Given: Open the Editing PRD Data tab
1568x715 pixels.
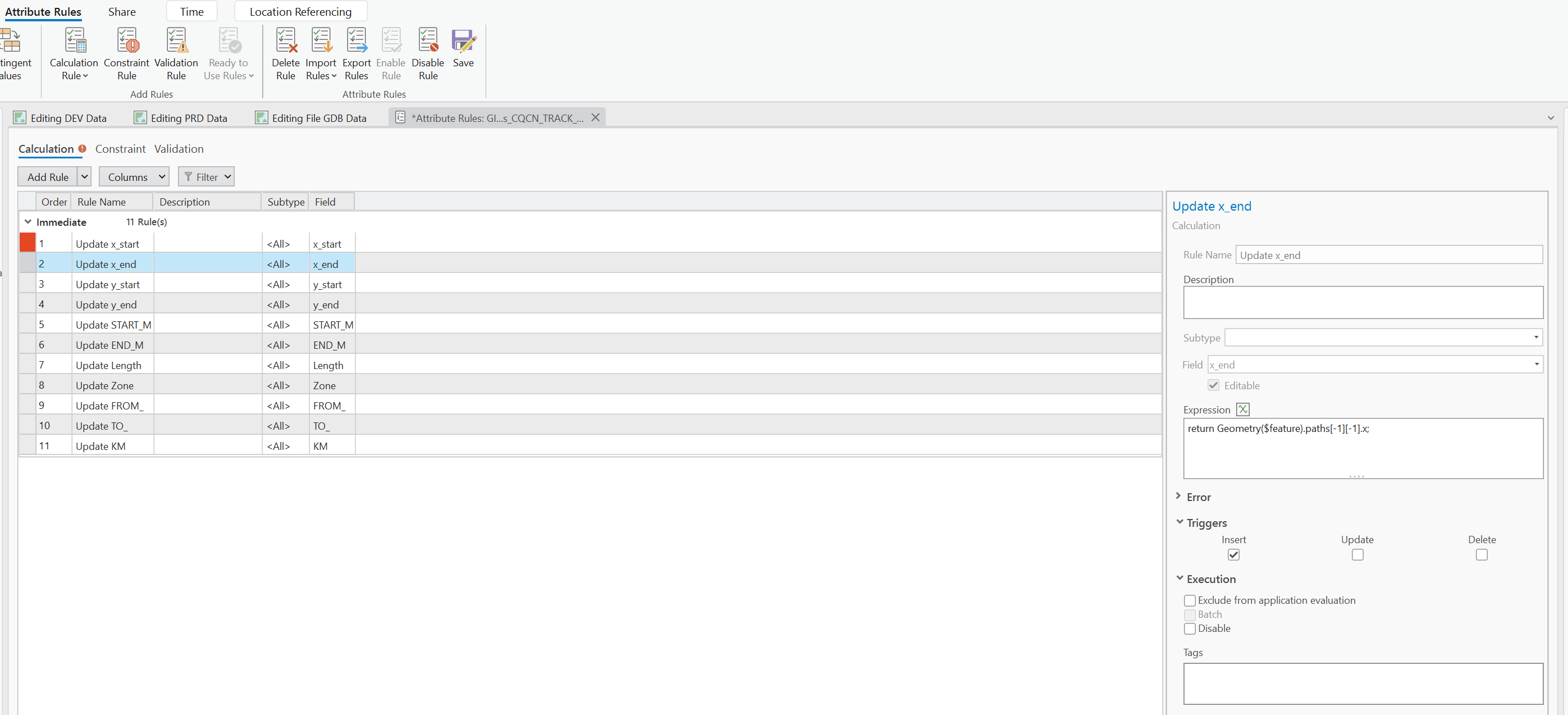Looking at the screenshot, I should point(189,118).
